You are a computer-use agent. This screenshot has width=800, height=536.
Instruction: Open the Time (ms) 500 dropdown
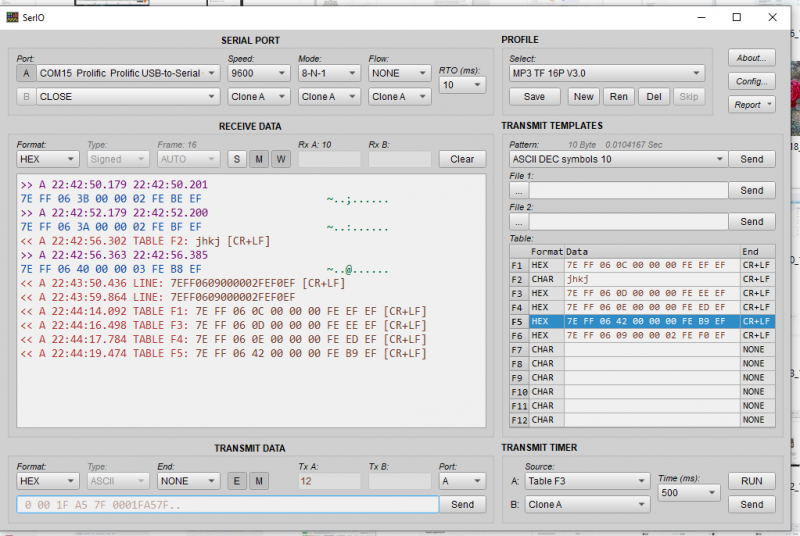pos(689,493)
